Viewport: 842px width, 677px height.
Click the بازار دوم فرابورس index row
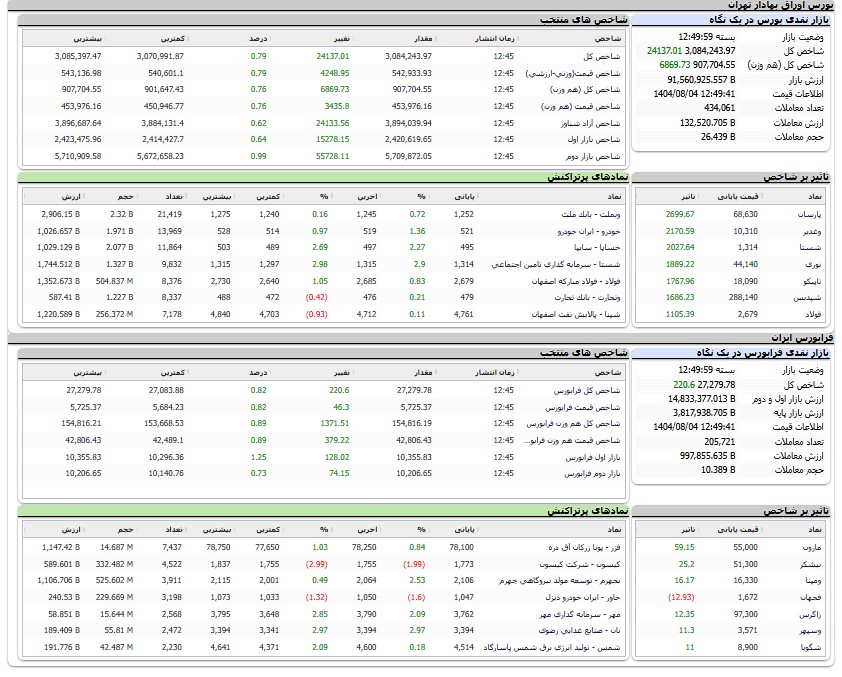[x=590, y=474]
